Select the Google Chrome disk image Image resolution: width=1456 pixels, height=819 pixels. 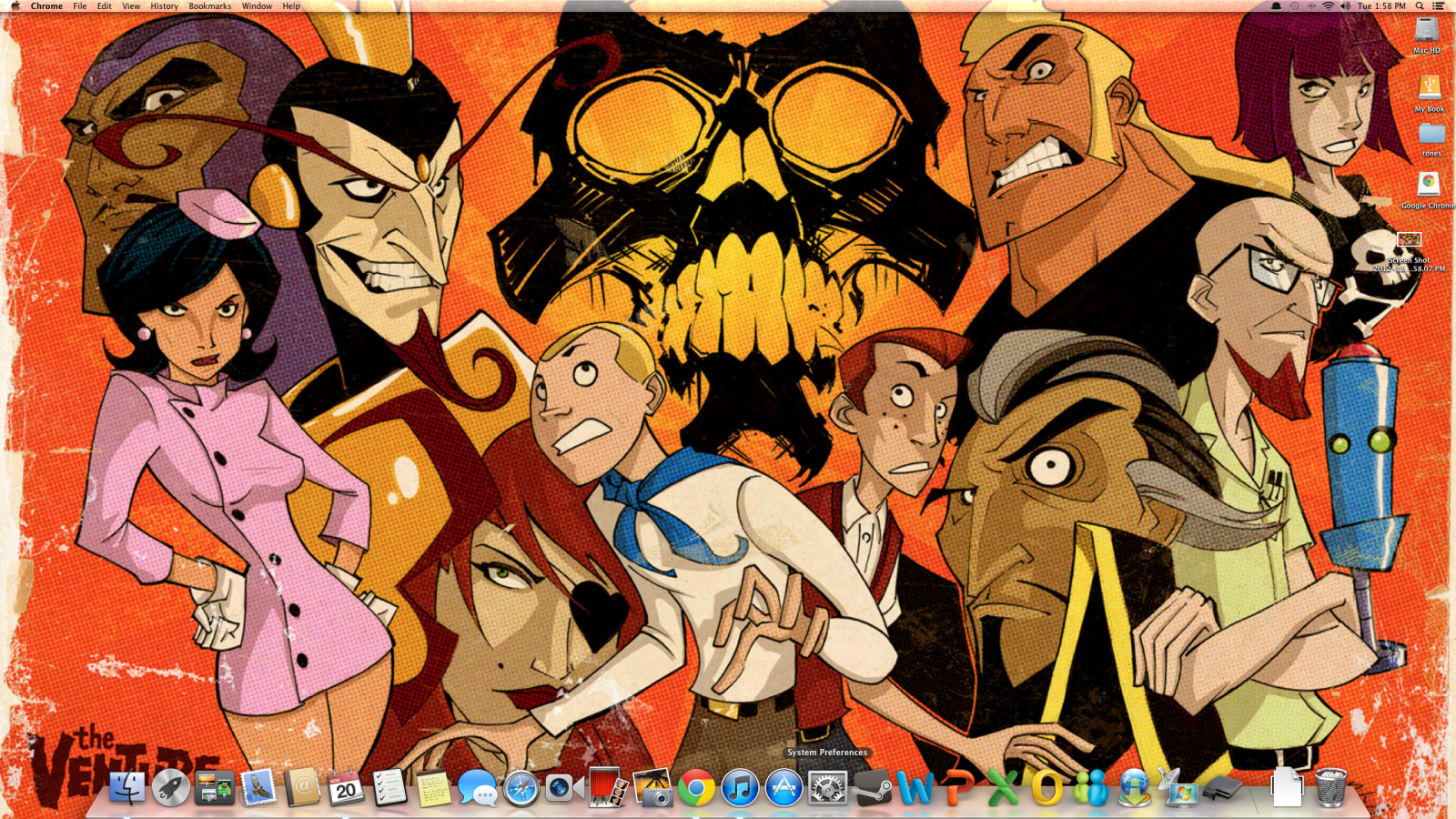click(1429, 184)
